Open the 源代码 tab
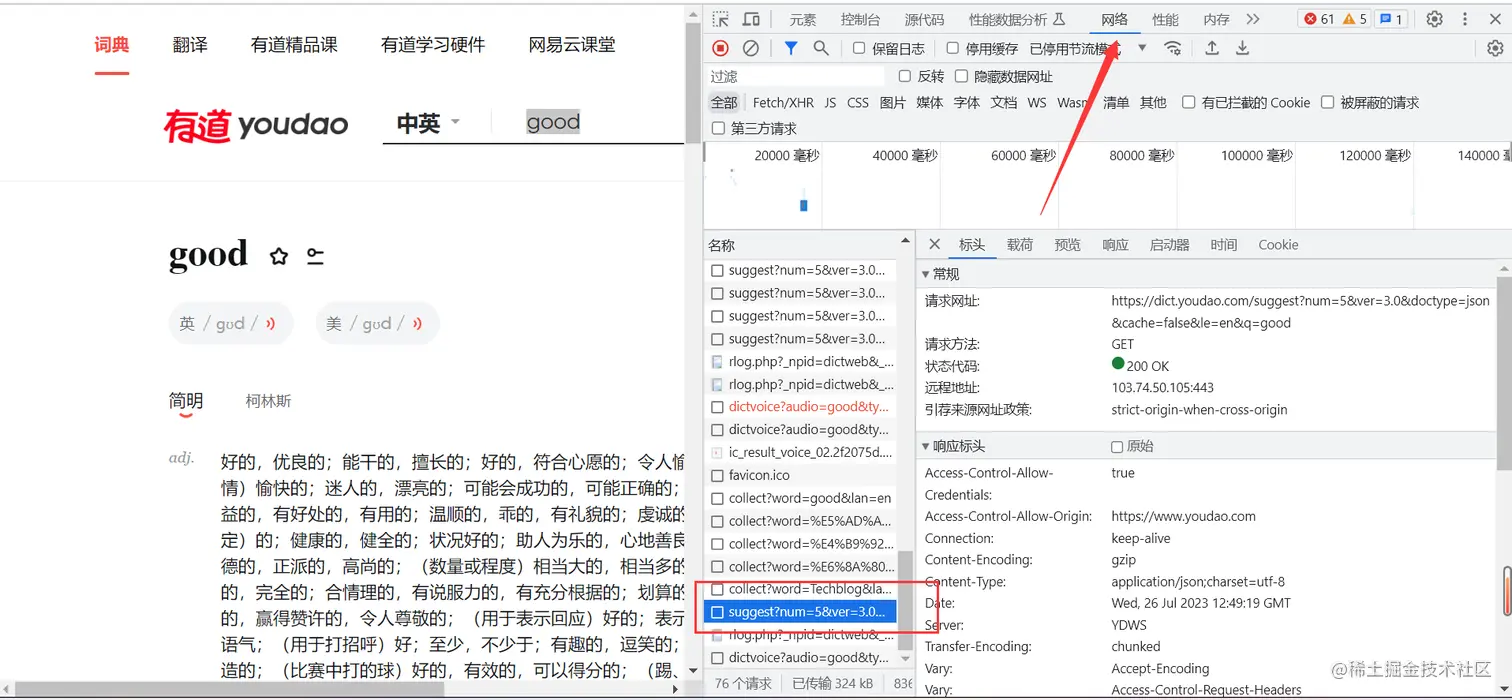1512x700 pixels. click(924, 19)
